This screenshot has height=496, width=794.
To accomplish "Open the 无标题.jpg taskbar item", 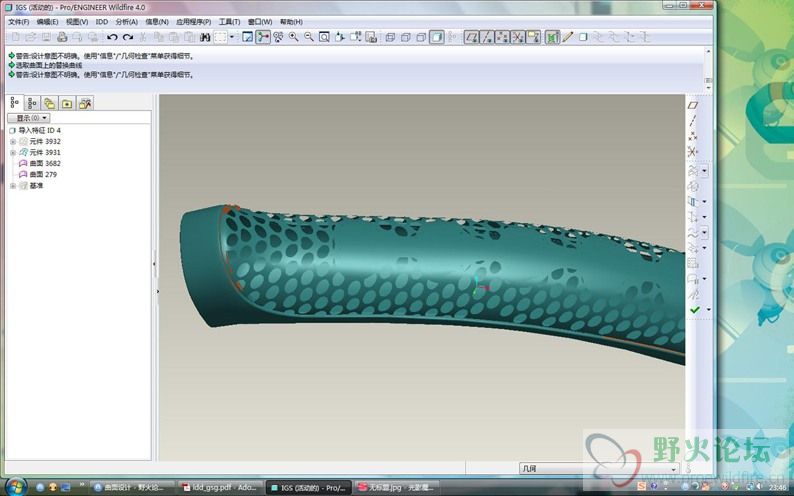I will click(x=395, y=488).
